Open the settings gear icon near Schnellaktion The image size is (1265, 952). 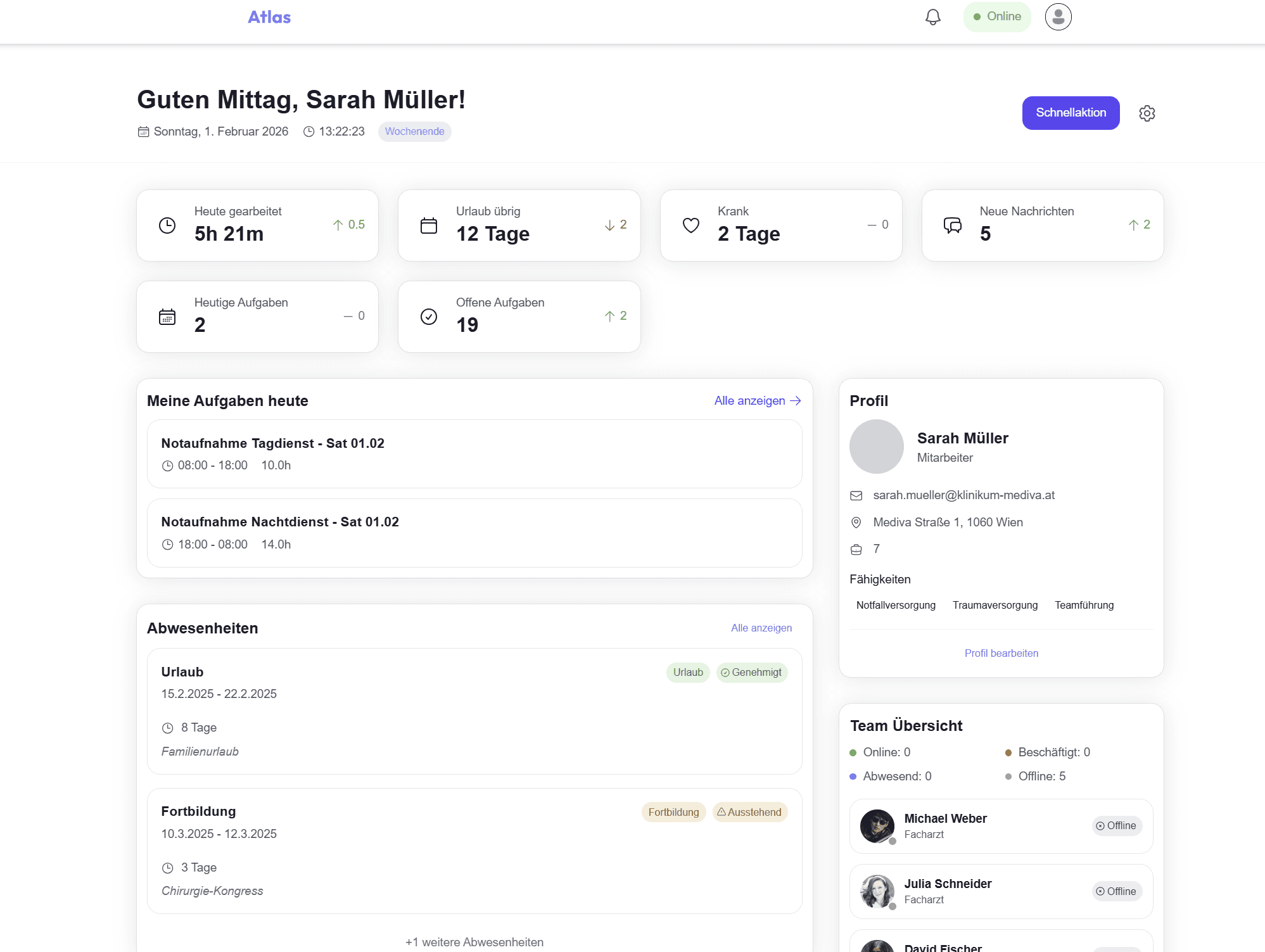click(x=1147, y=113)
